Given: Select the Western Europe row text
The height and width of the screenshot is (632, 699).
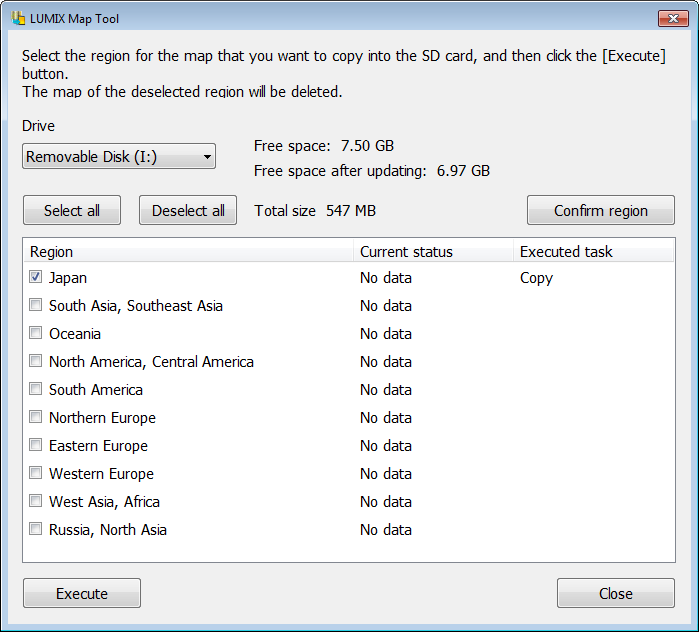Looking at the screenshot, I should 101,474.
